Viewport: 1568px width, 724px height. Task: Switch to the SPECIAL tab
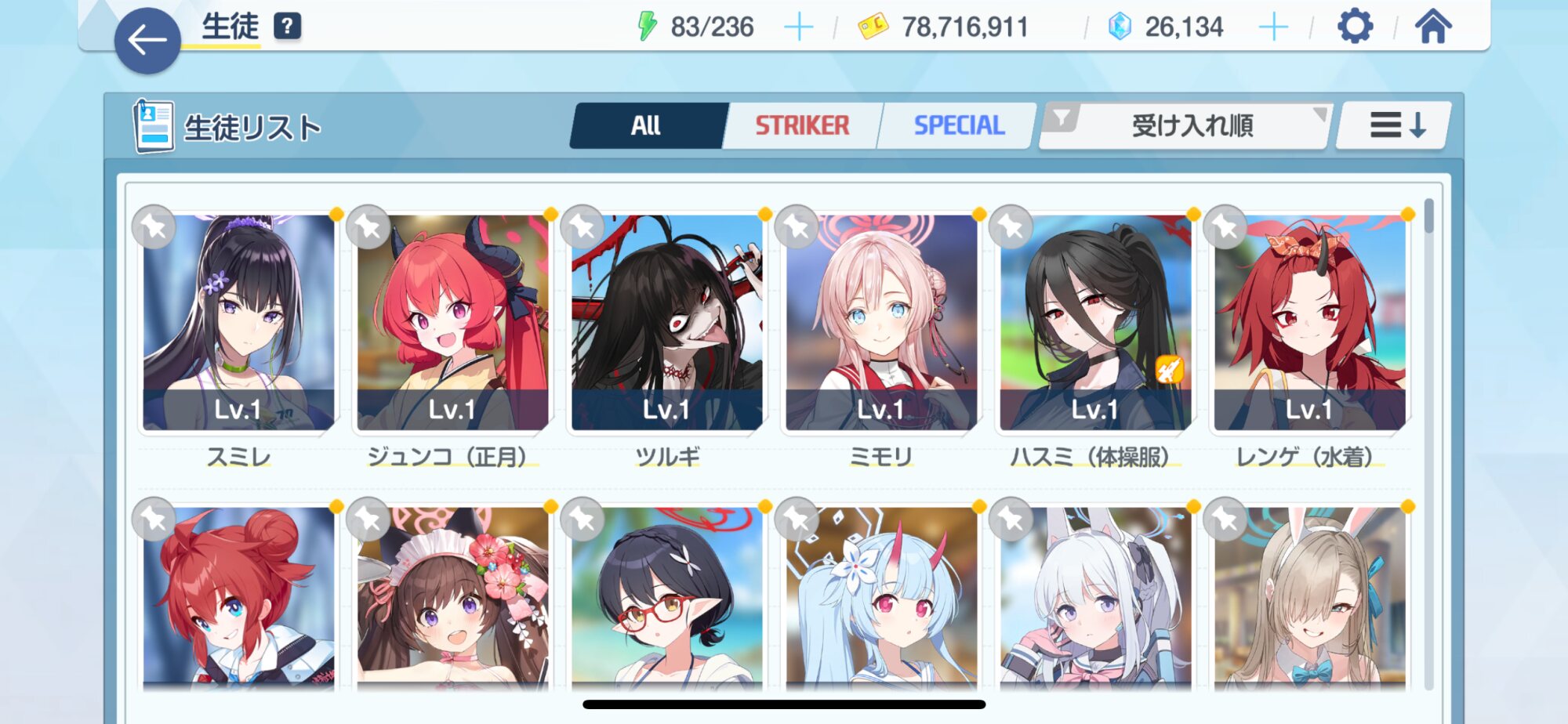(958, 125)
